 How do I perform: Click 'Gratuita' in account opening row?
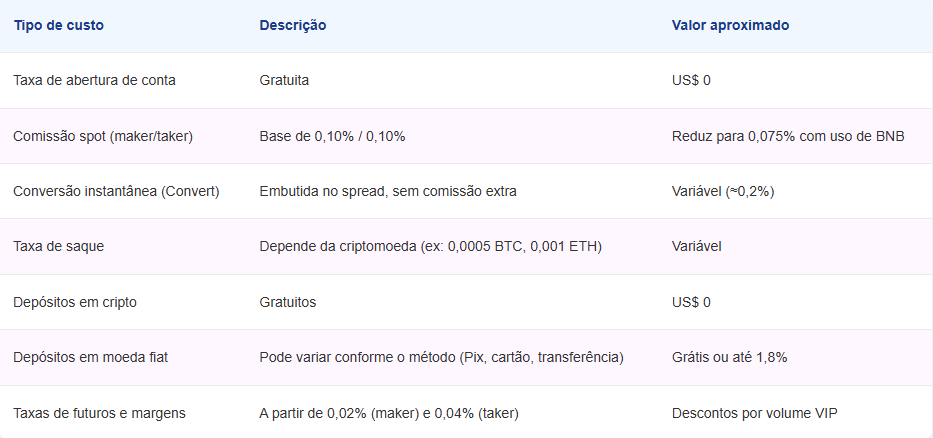point(284,80)
